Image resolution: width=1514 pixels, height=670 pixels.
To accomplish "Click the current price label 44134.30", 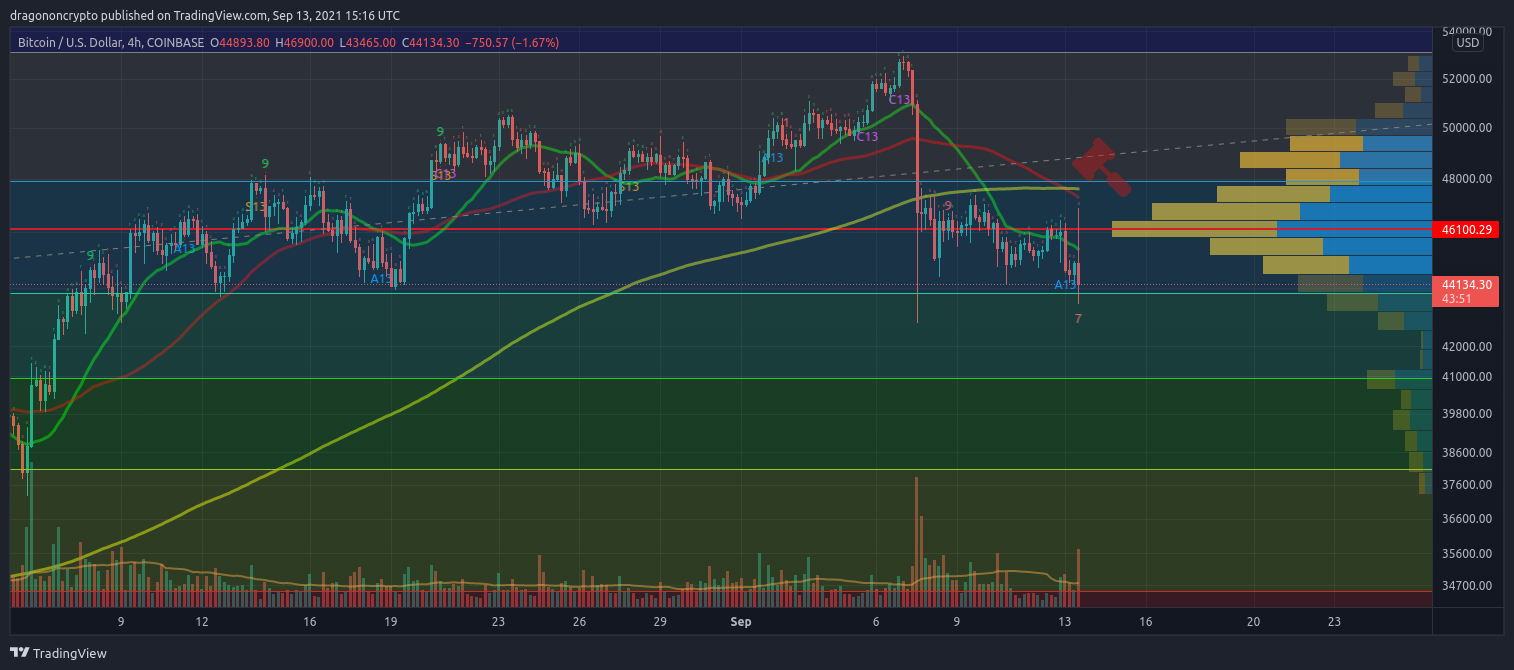I will pos(1465,284).
